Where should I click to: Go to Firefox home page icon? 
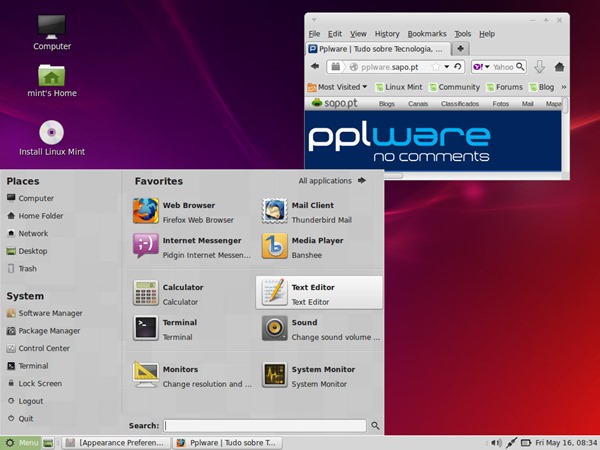pos(559,67)
